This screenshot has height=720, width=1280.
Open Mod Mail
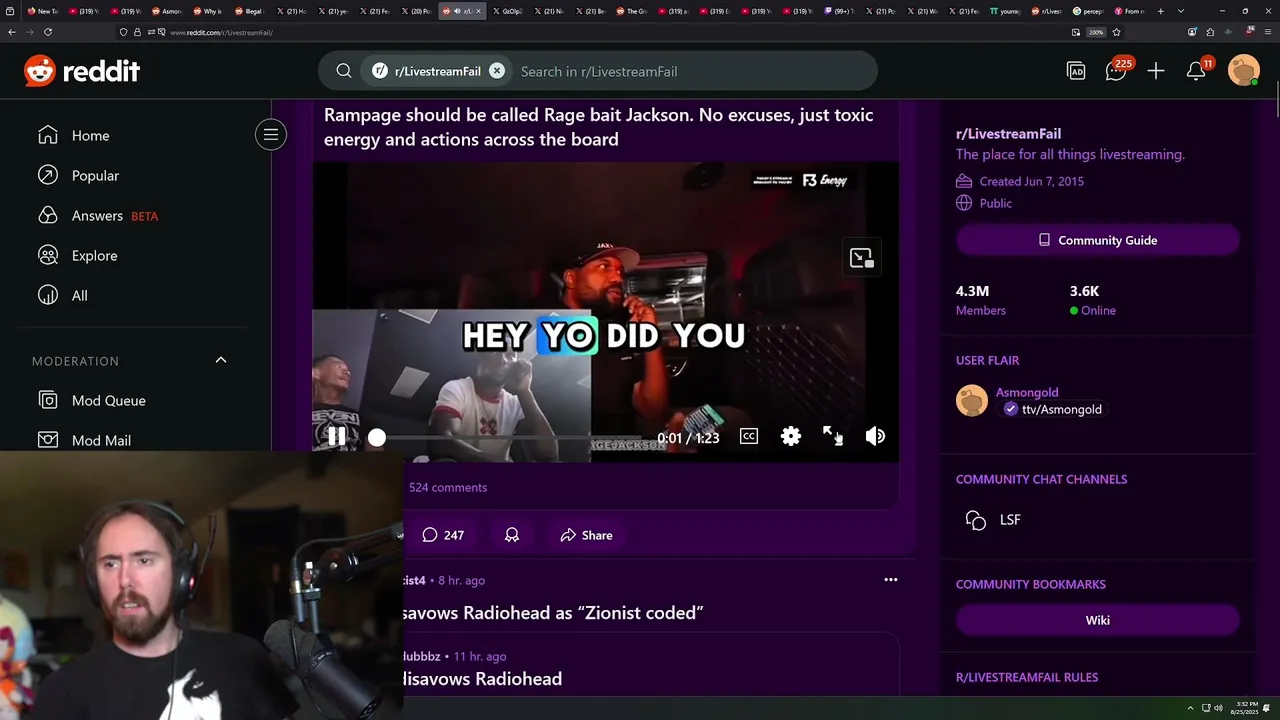click(101, 440)
